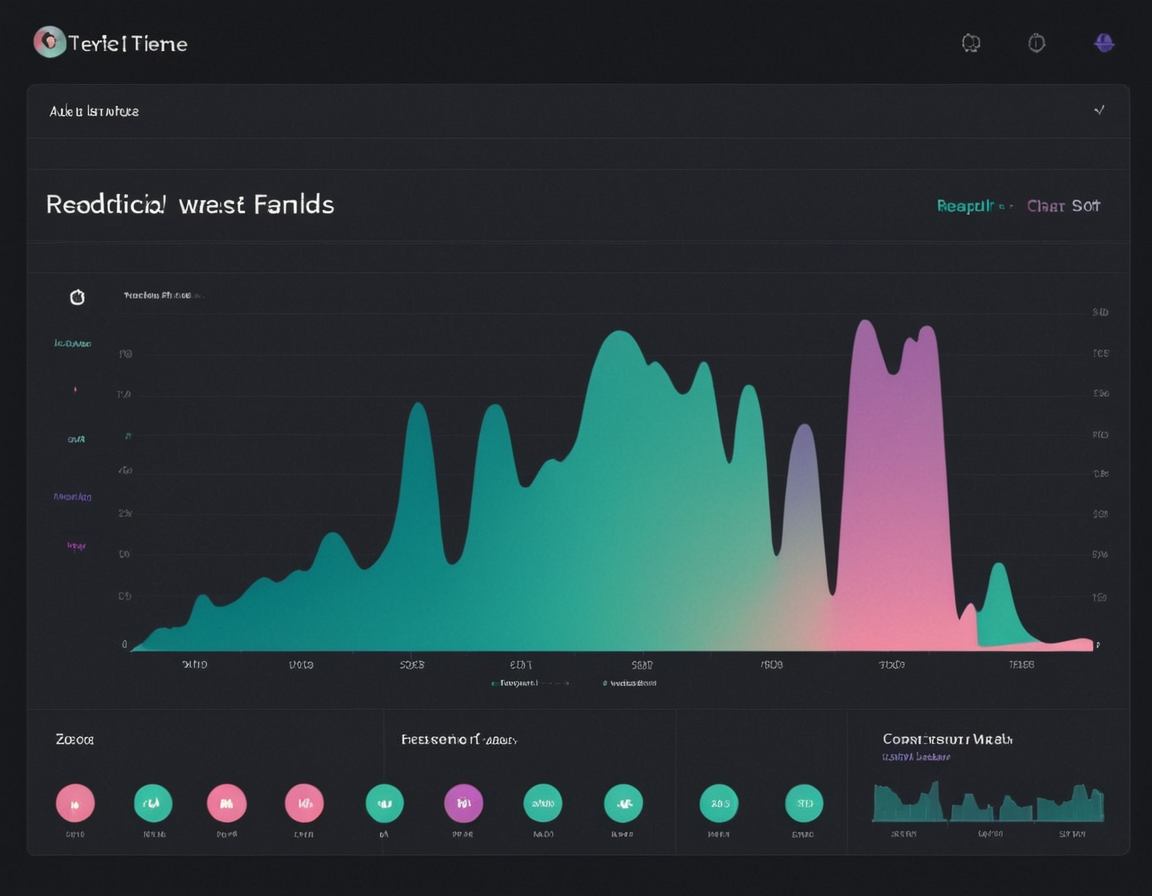
Task: Click the white "Sot" option
Action: pyautogui.click(x=1086, y=206)
